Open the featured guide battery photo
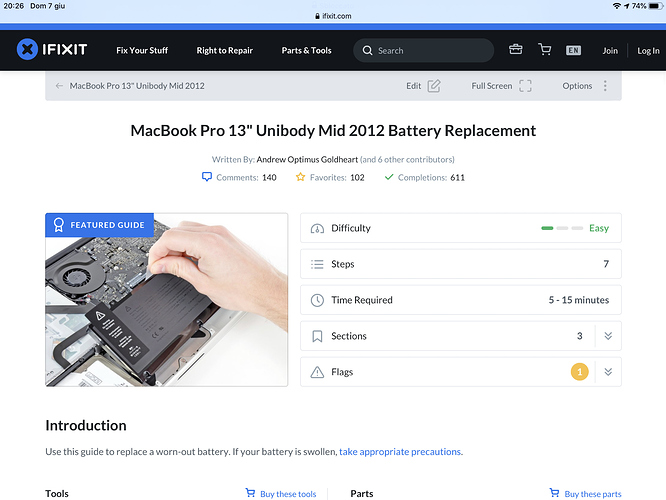The width and height of the screenshot is (666, 500). tap(166, 300)
